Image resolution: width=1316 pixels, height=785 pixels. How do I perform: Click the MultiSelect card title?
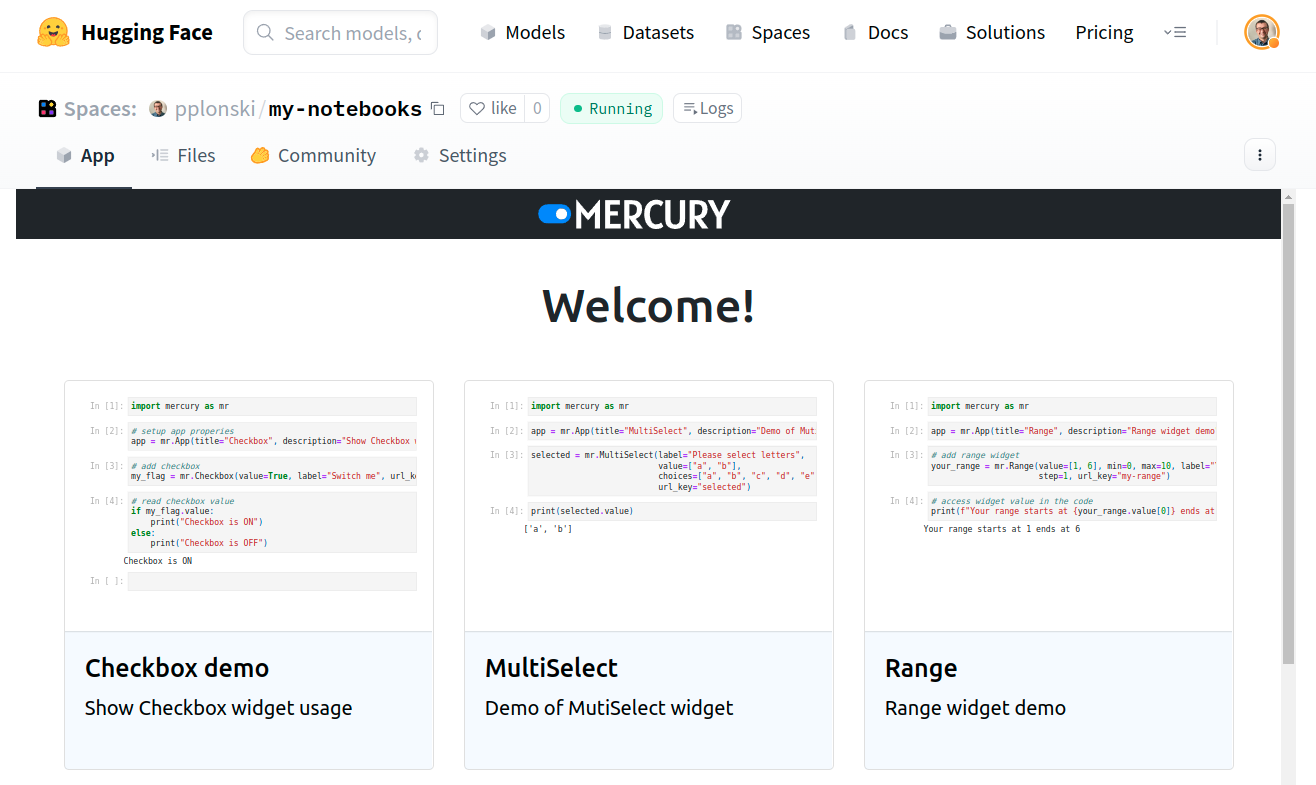552,668
